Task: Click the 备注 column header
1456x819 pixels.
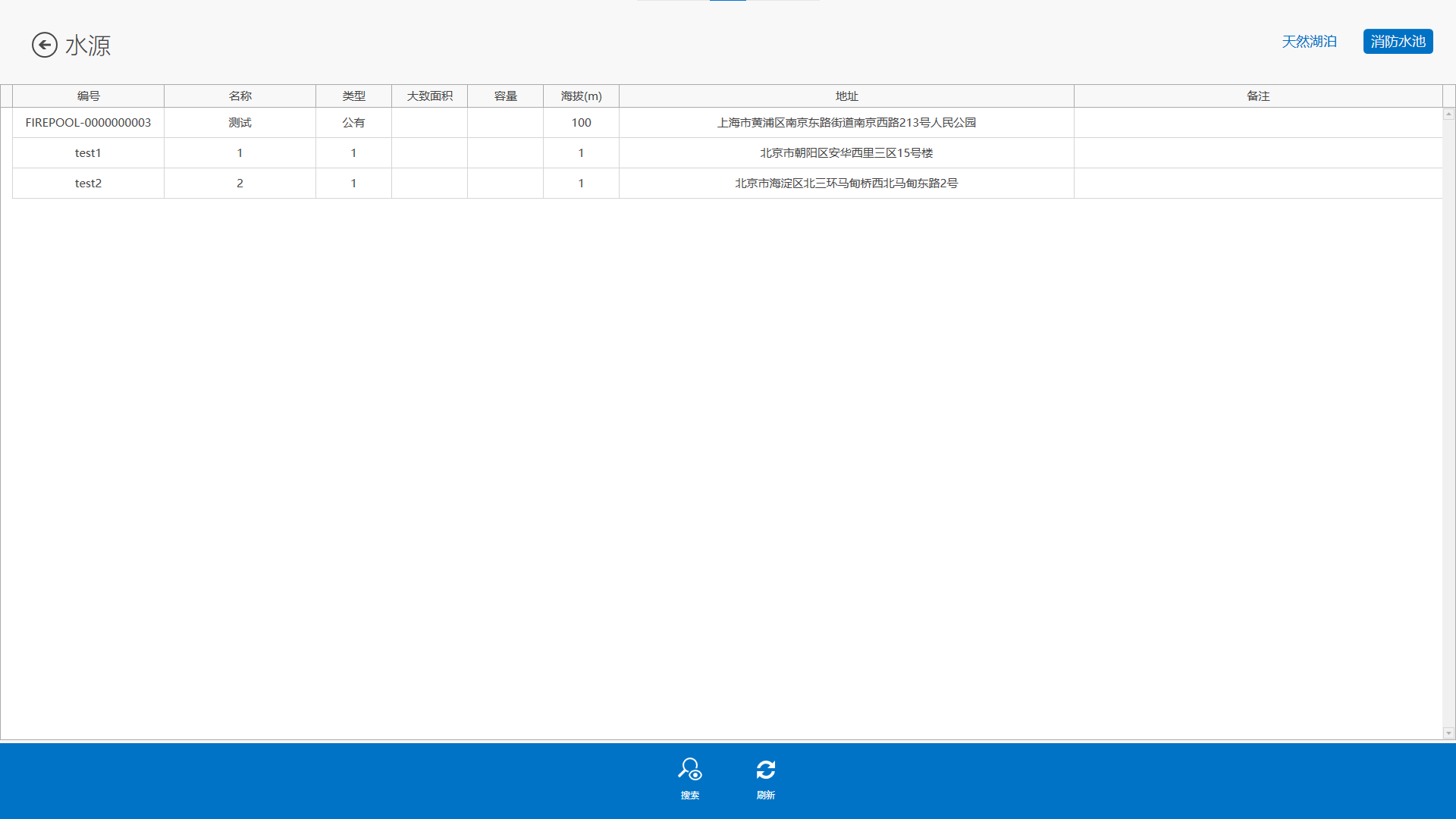Action: pos(1258,96)
